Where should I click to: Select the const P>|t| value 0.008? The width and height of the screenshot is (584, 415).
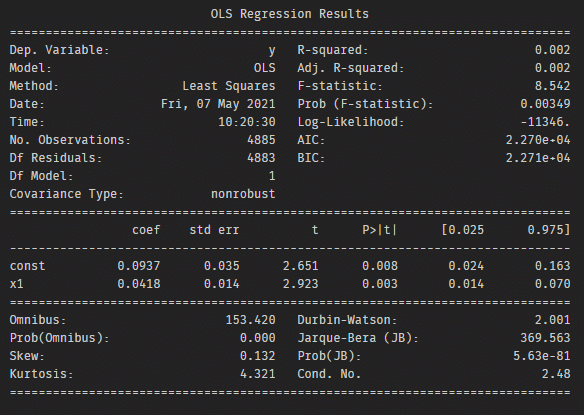[380, 266]
